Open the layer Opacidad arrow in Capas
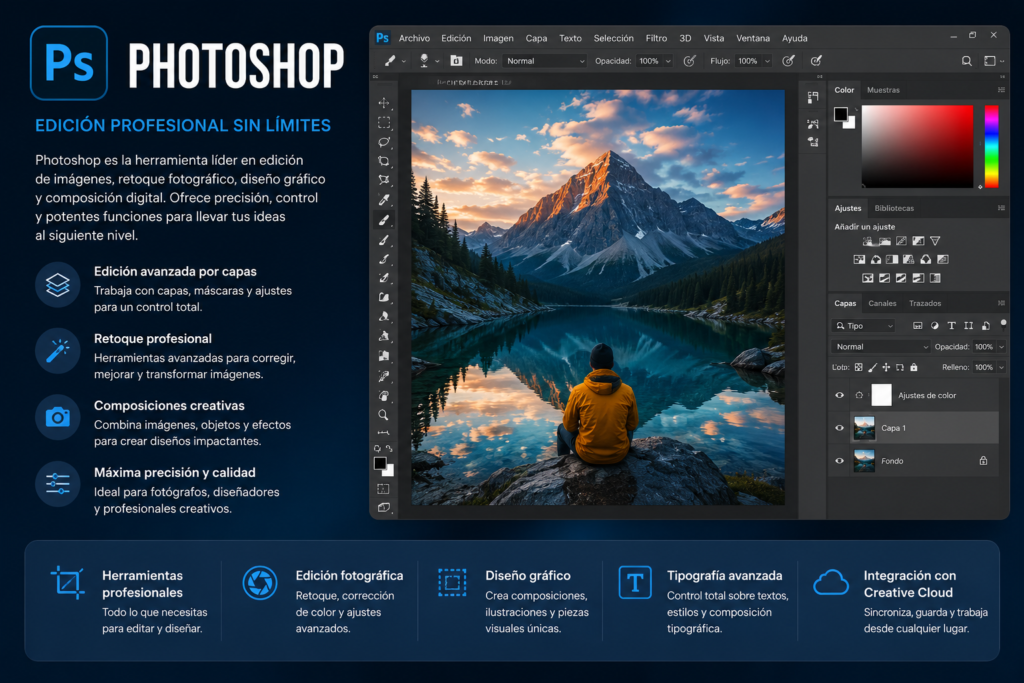Screen dimensions: 1024x683 click(x=1001, y=347)
